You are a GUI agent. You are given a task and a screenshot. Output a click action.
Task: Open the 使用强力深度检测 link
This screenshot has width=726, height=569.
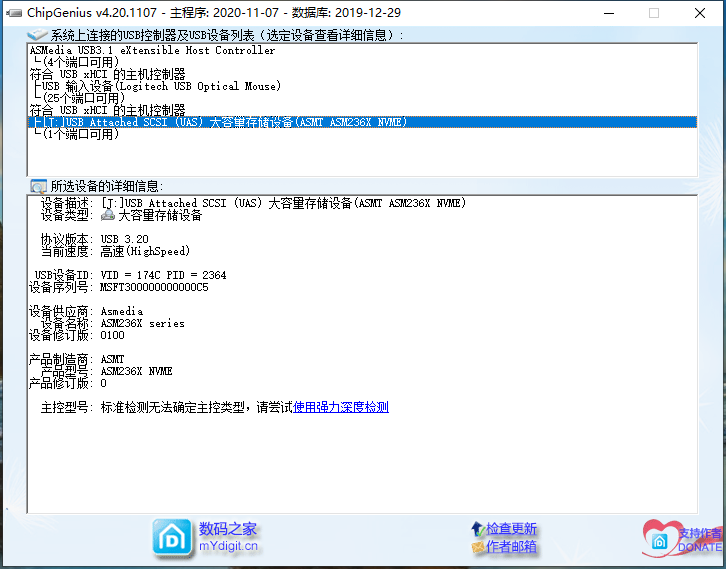click(x=341, y=407)
